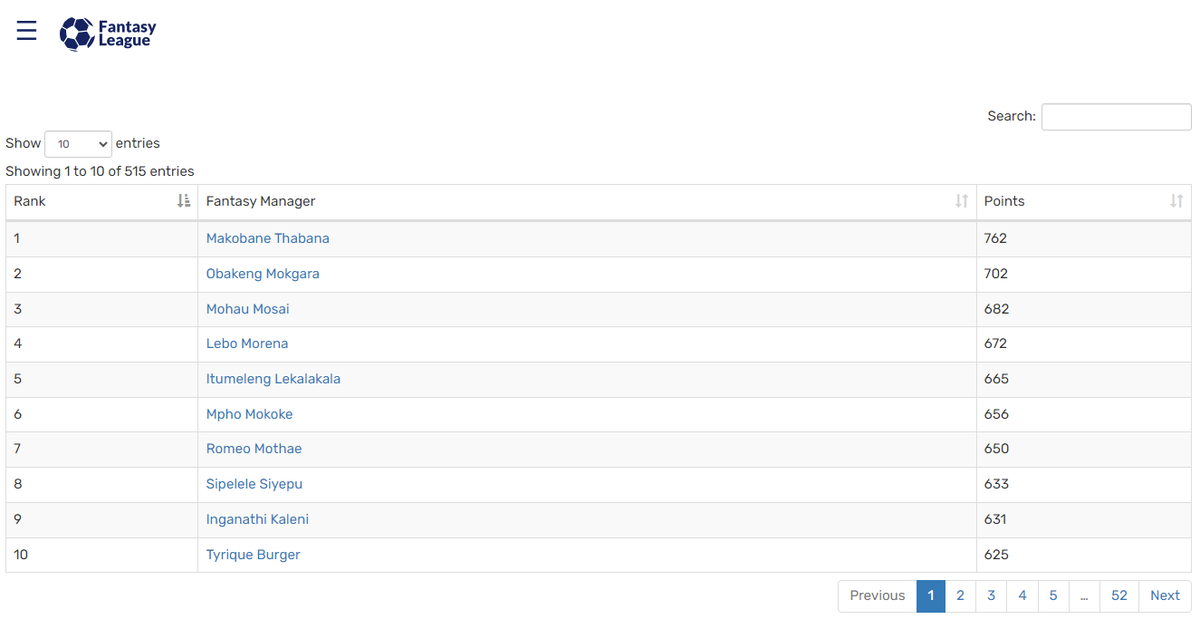Select the 702 points cell
This screenshot has width=1200, height=629.
click(x=1084, y=274)
